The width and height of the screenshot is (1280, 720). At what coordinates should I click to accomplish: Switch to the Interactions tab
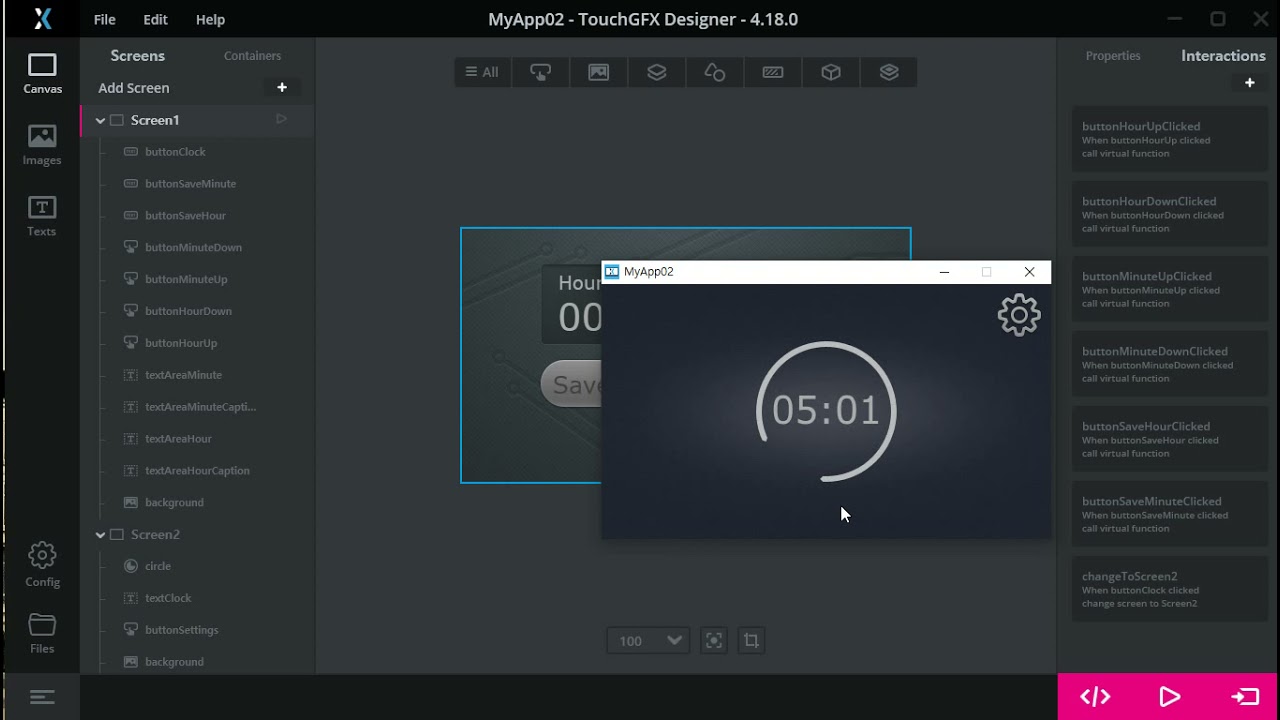[1223, 56]
